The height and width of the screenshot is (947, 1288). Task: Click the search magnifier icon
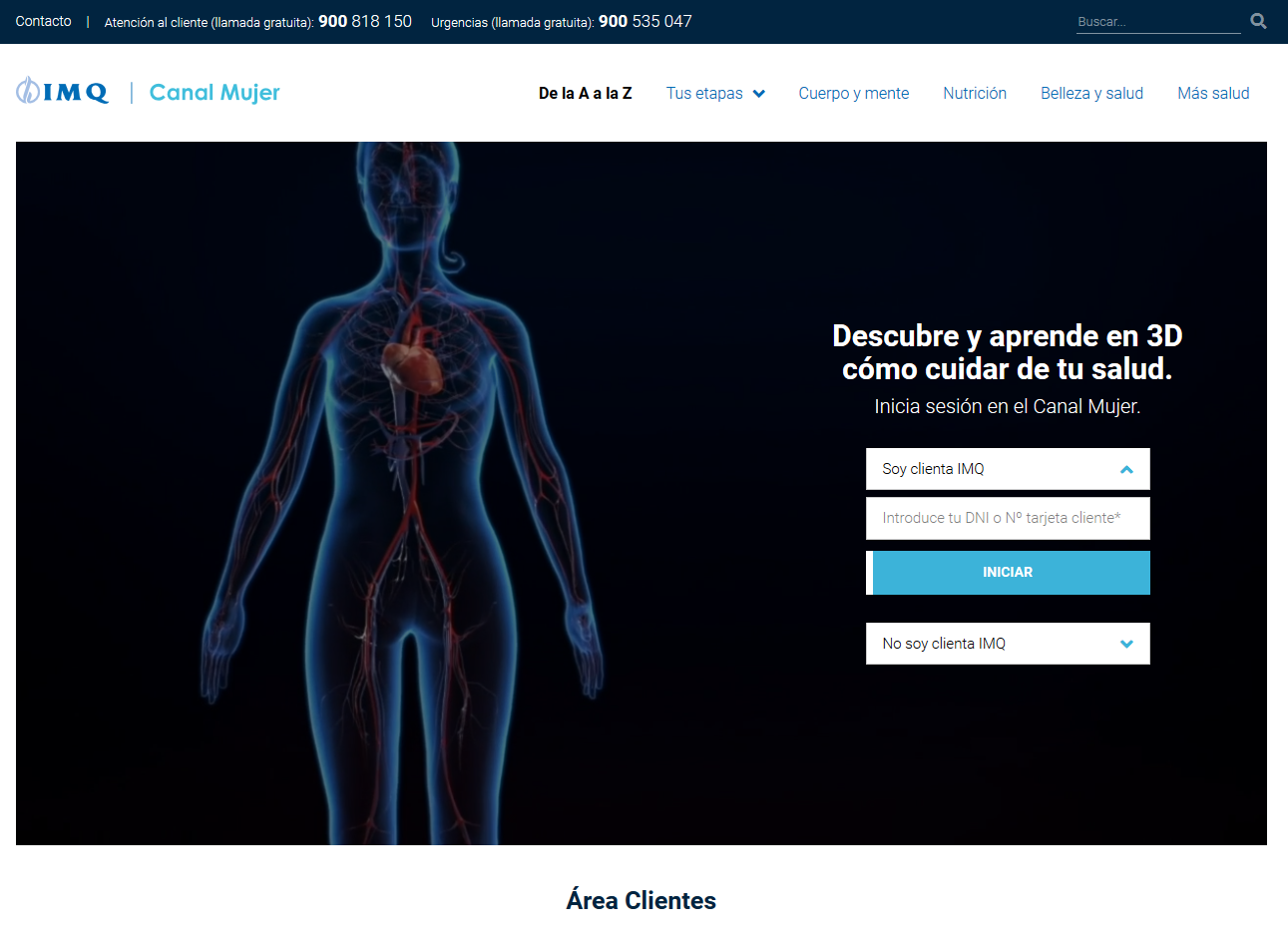click(x=1258, y=21)
